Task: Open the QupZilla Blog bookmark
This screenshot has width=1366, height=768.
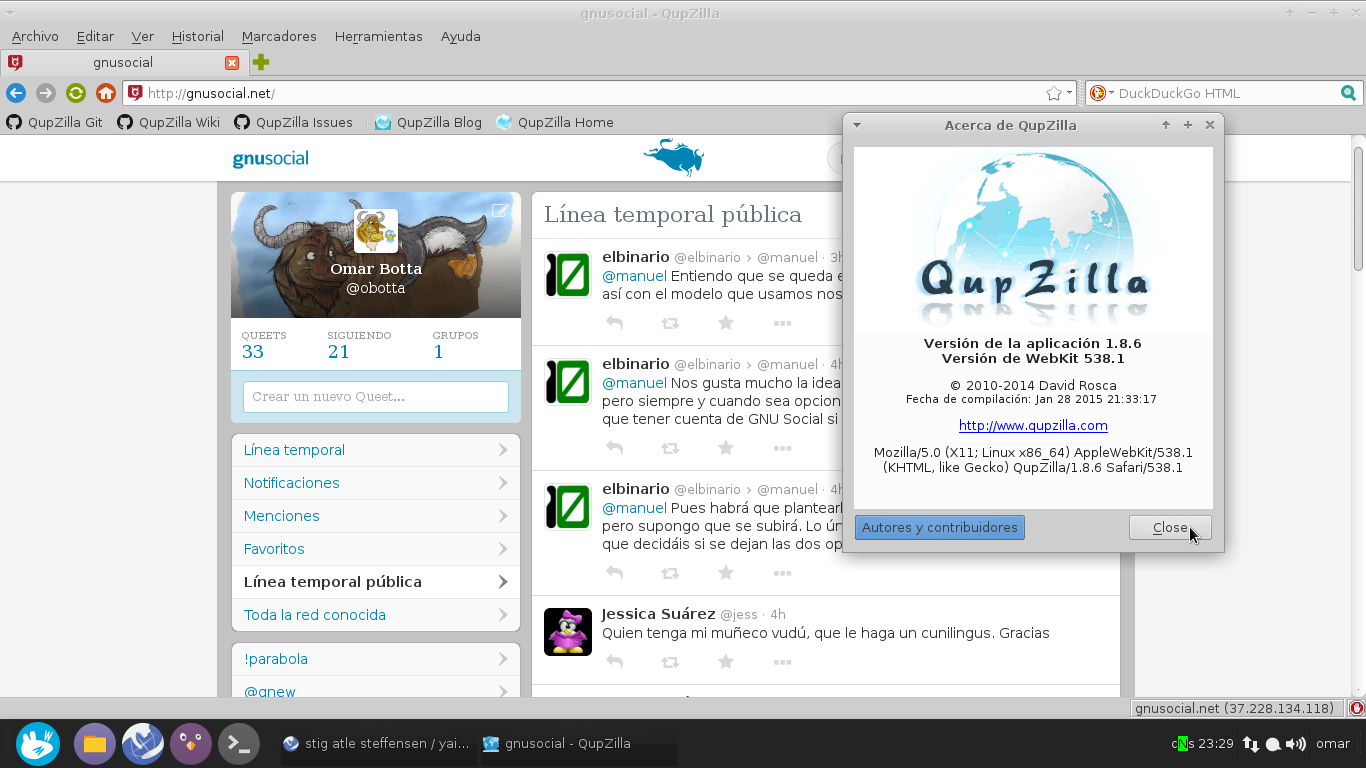Action: point(428,122)
